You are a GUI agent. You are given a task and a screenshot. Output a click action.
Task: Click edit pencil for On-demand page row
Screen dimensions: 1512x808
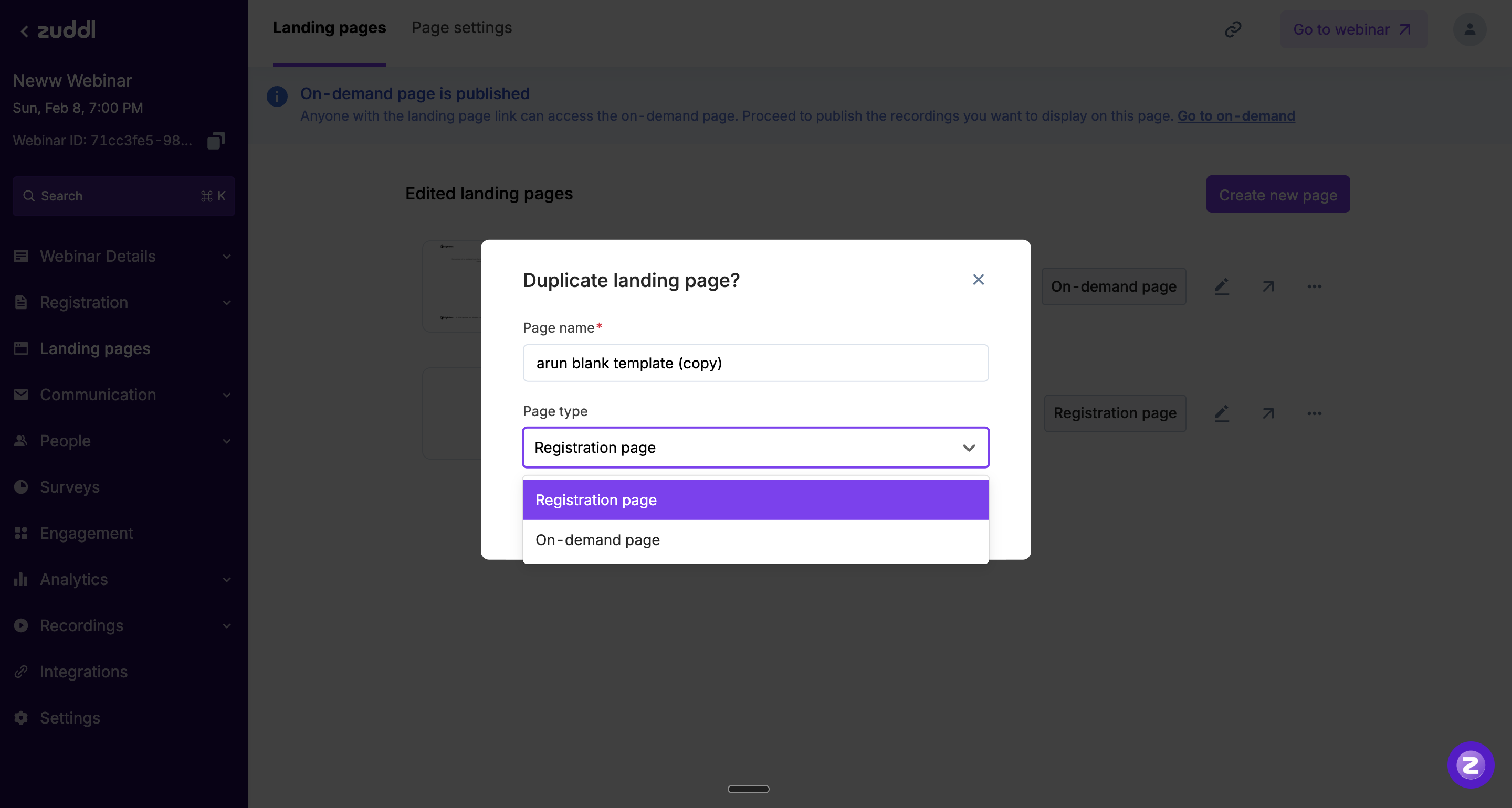pyautogui.click(x=1222, y=286)
